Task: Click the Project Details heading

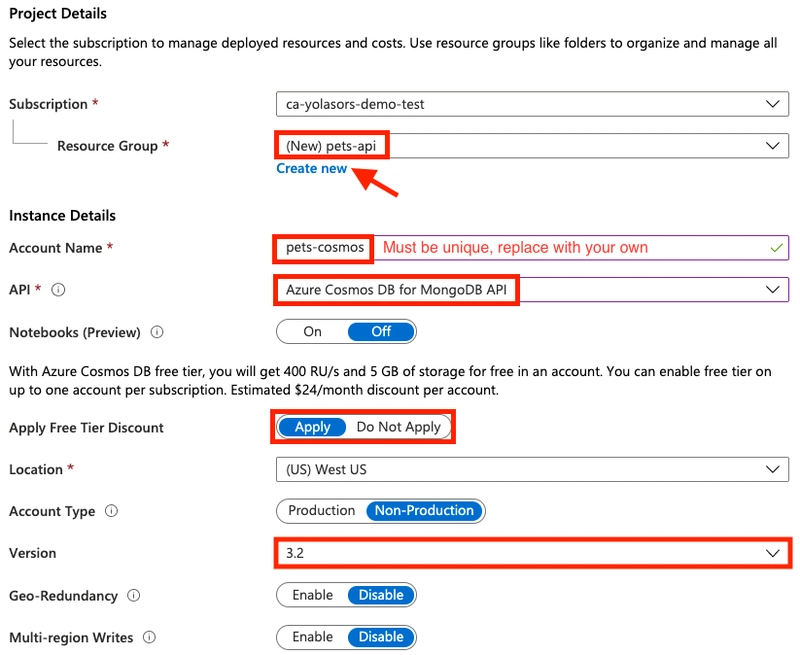Action: coord(58,13)
